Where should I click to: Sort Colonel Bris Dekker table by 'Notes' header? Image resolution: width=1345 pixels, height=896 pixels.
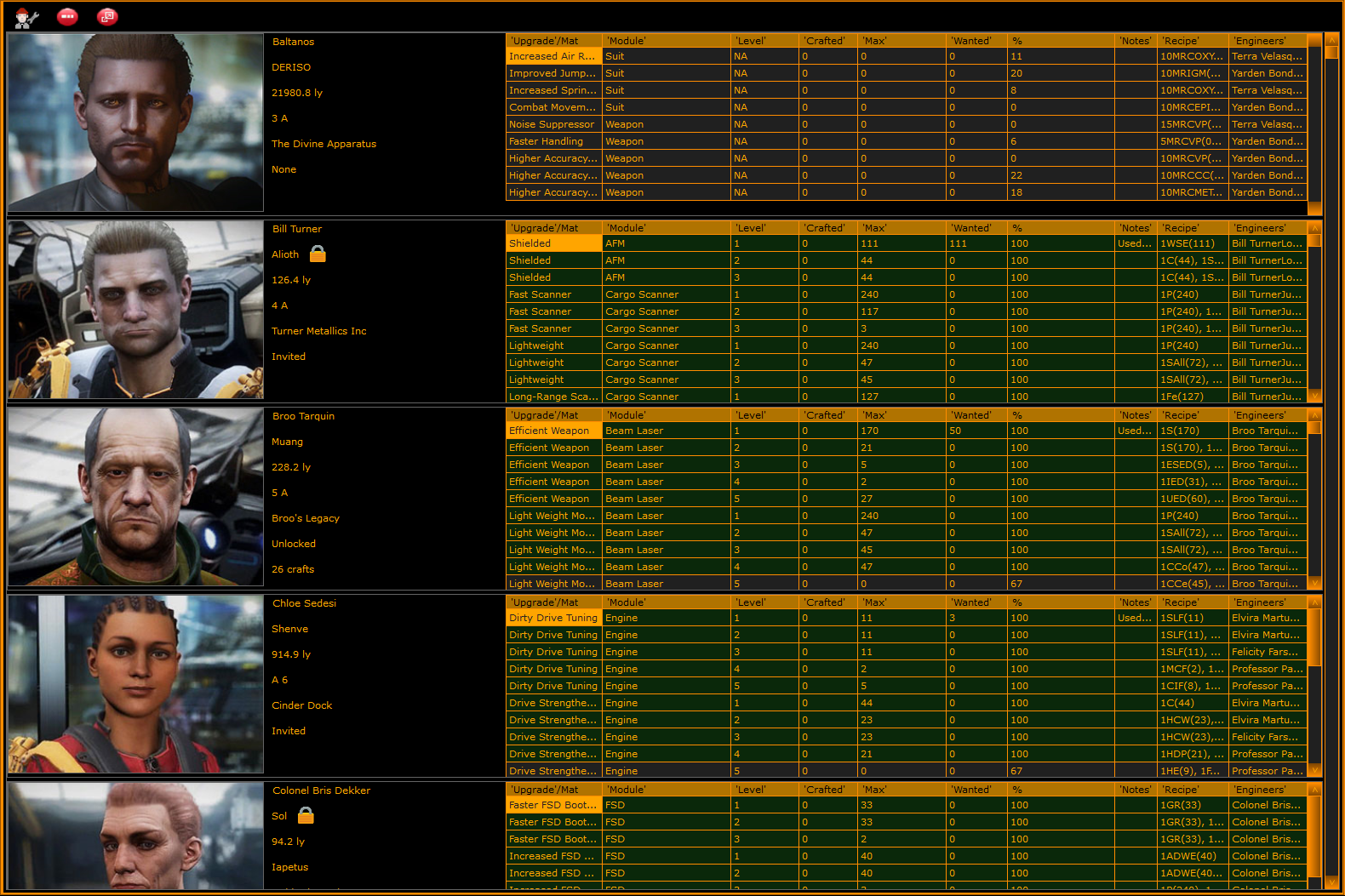(x=1136, y=790)
